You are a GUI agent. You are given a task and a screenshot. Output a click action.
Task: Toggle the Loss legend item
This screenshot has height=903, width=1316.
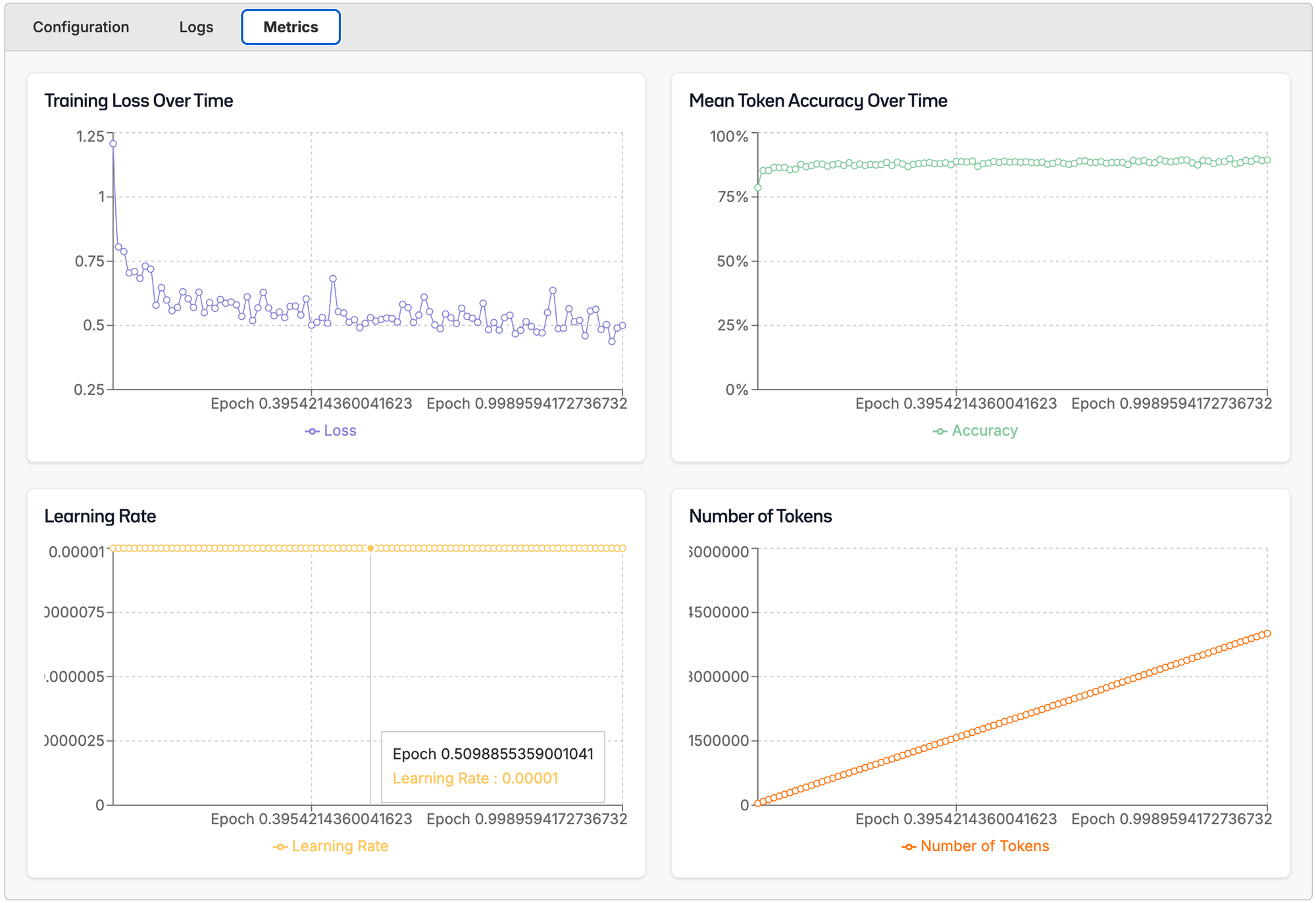point(340,430)
